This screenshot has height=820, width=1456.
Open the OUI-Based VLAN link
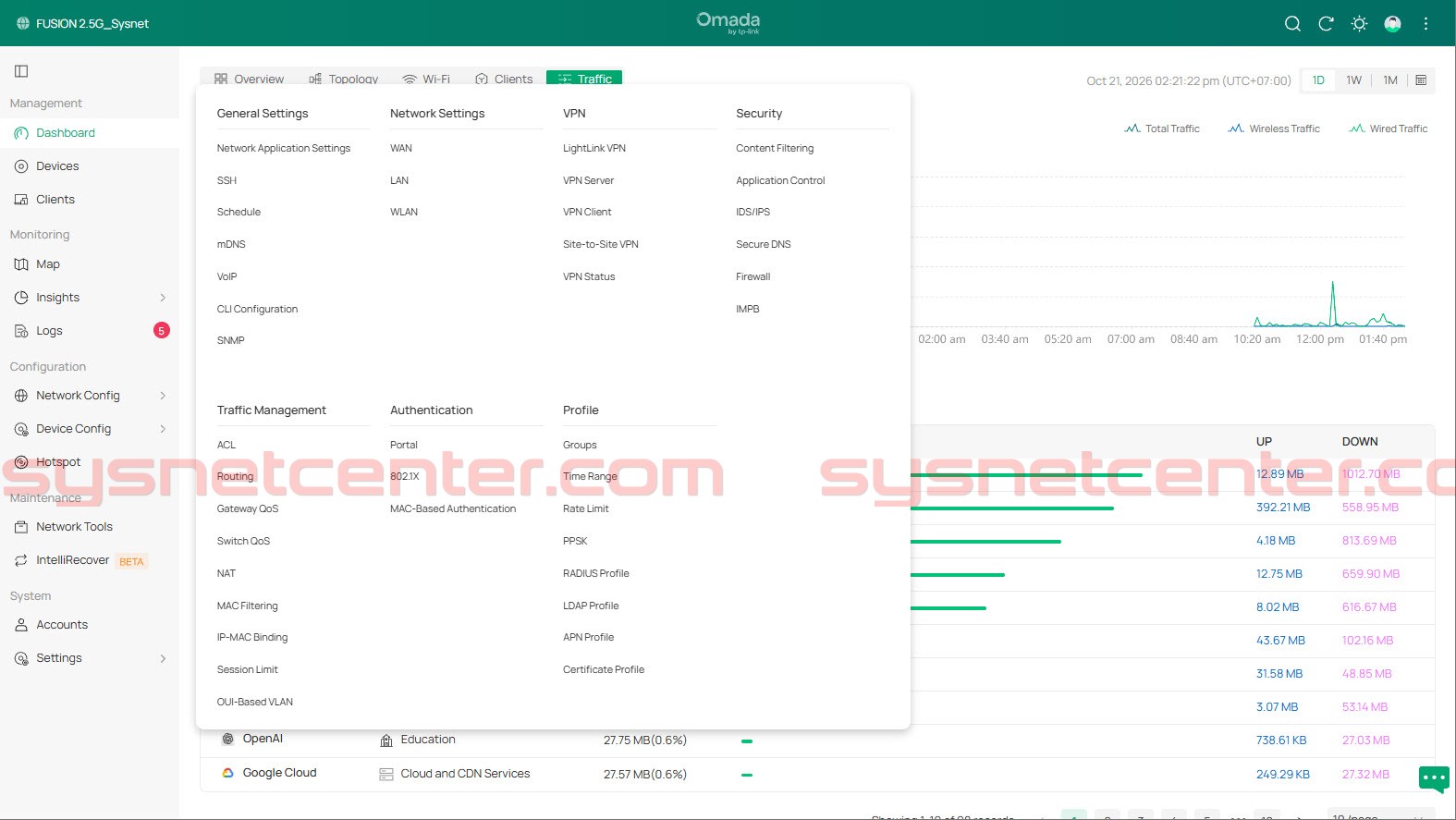(255, 702)
